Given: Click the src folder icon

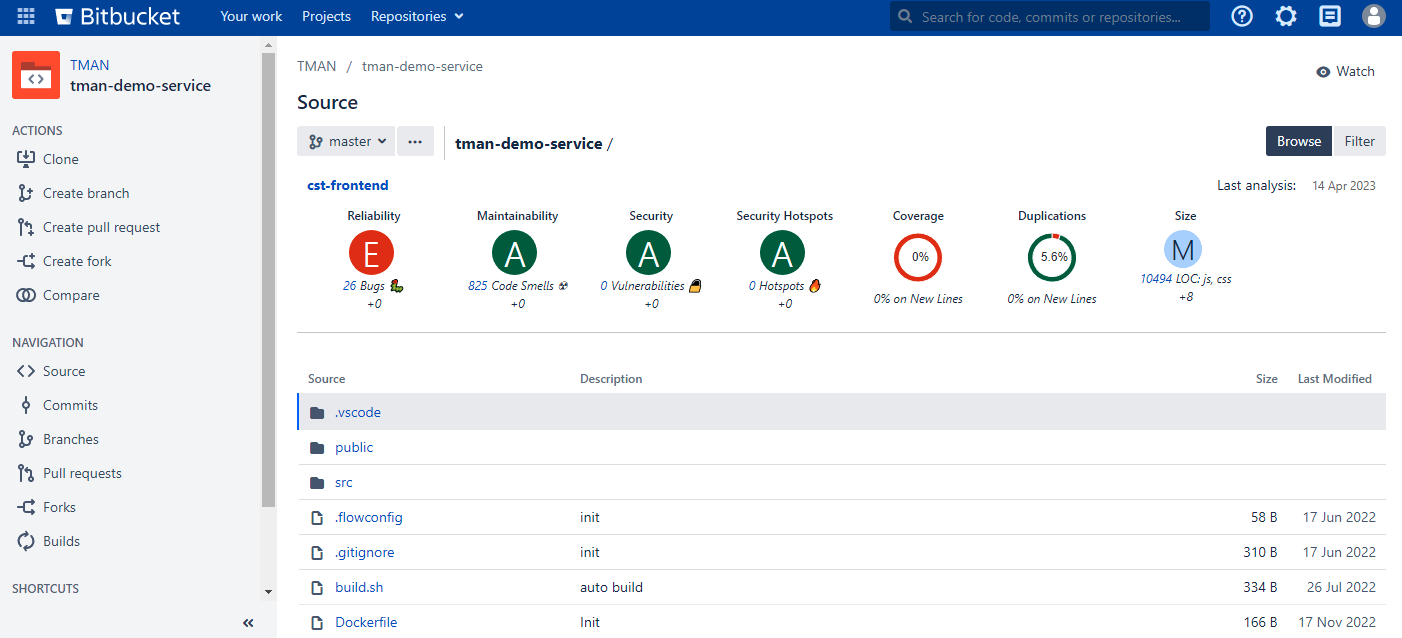Looking at the screenshot, I should (x=318, y=483).
